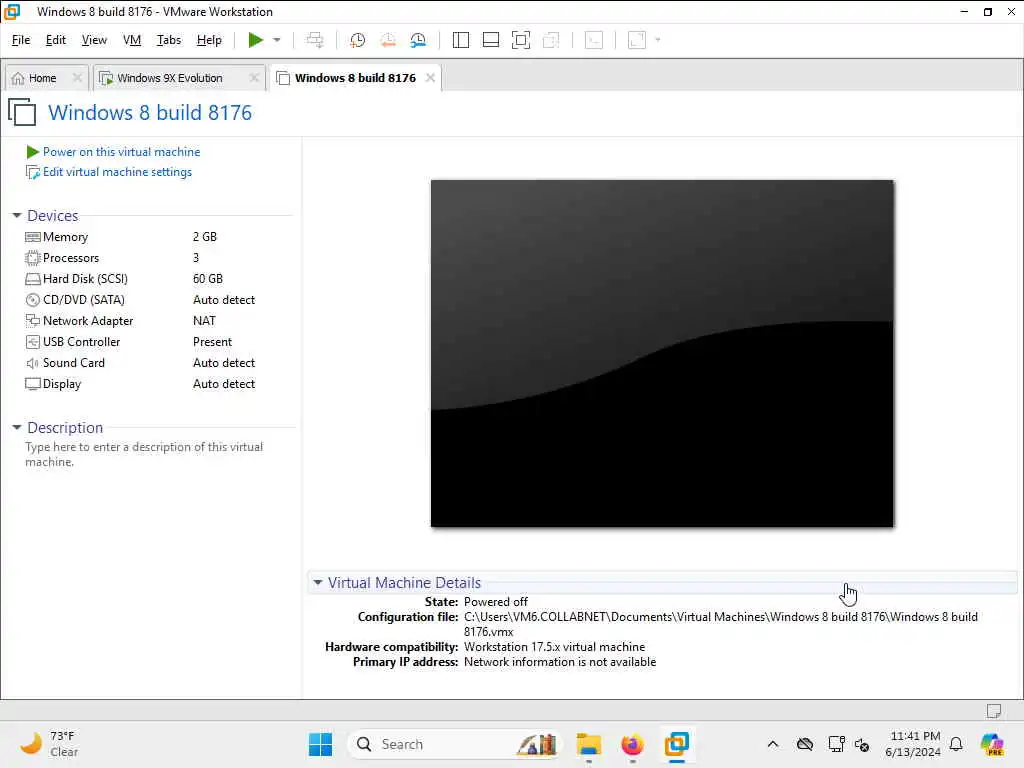This screenshot has height=768, width=1024.
Task: Click the hard disk drive icon
Action: pyautogui.click(x=33, y=279)
